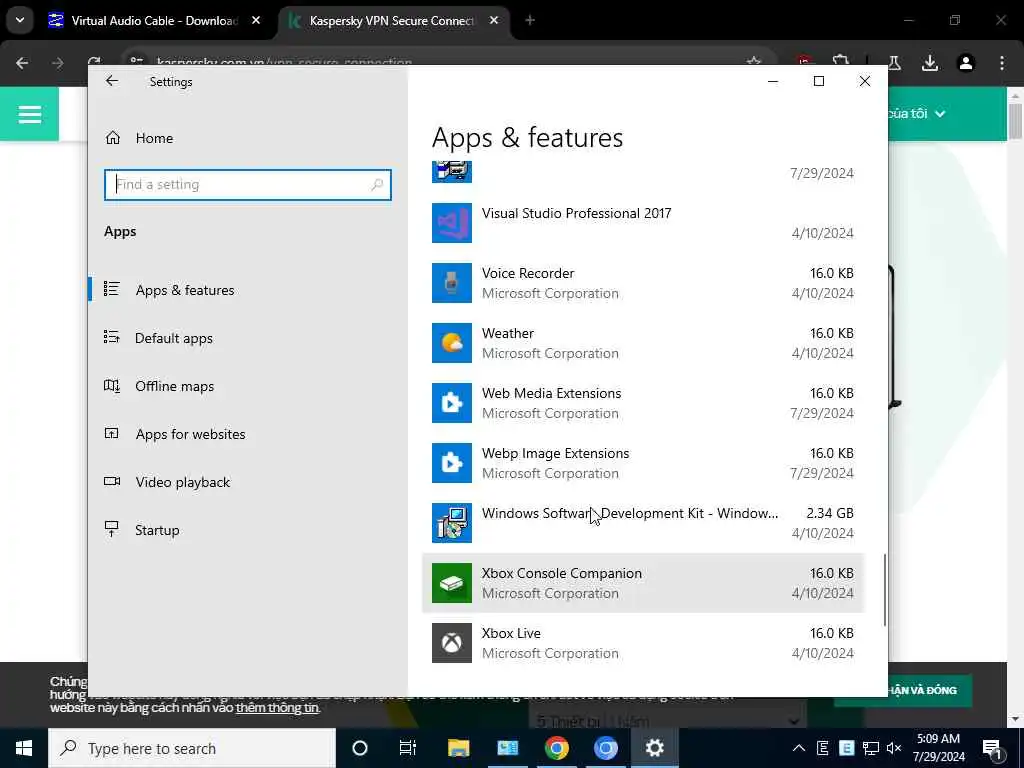Click the Xbox Console Companion icon
The width and height of the screenshot is (1024, 768).
[451, 583]
